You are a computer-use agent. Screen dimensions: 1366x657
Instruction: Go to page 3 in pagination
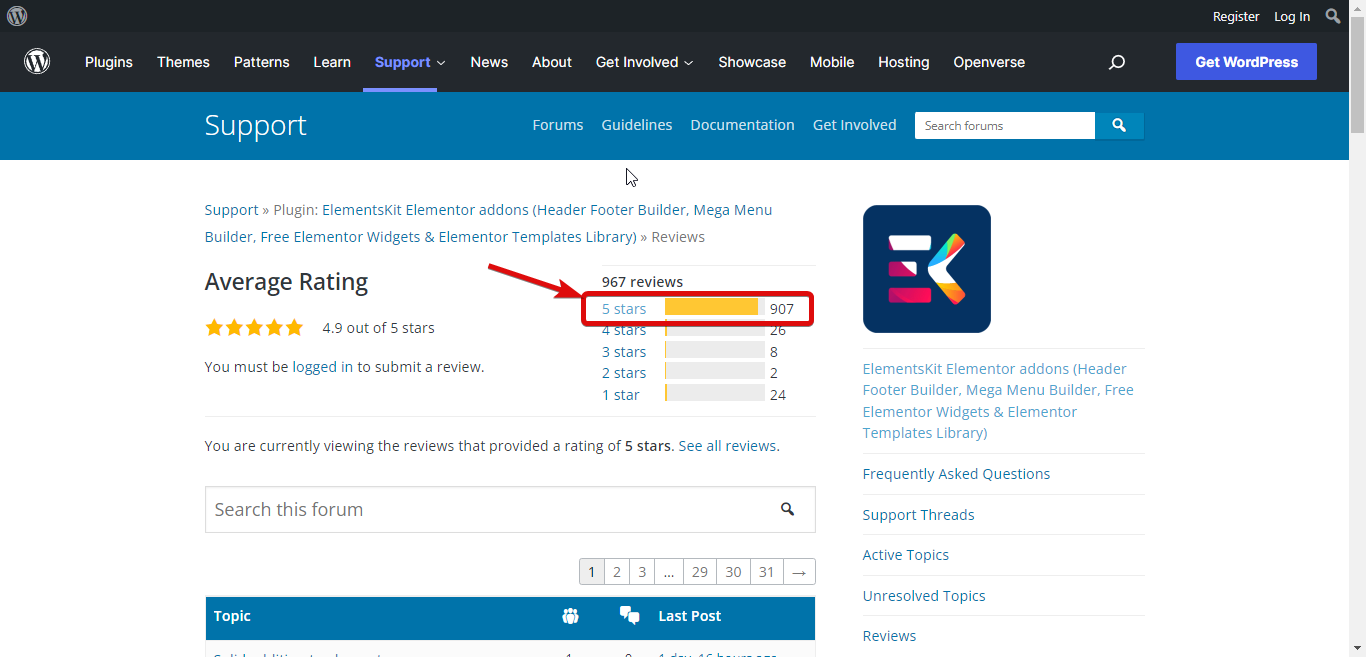click(x=642, y=572)
